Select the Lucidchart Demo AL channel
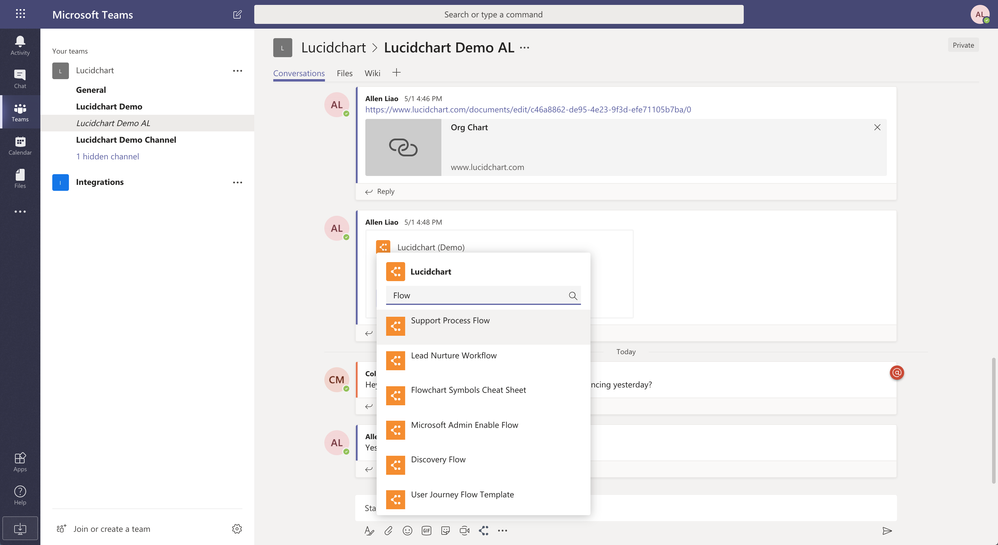Screen dimensions: 998x545 (x=148, y=123)
